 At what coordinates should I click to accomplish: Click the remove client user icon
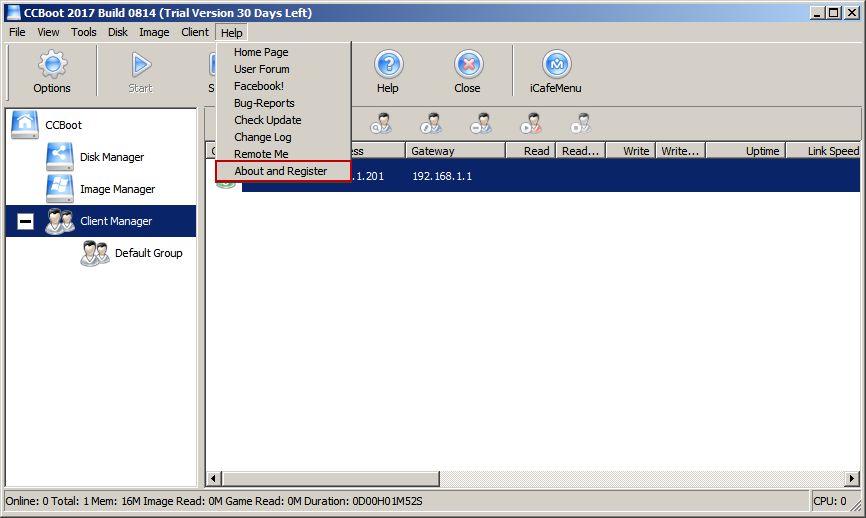482,123
